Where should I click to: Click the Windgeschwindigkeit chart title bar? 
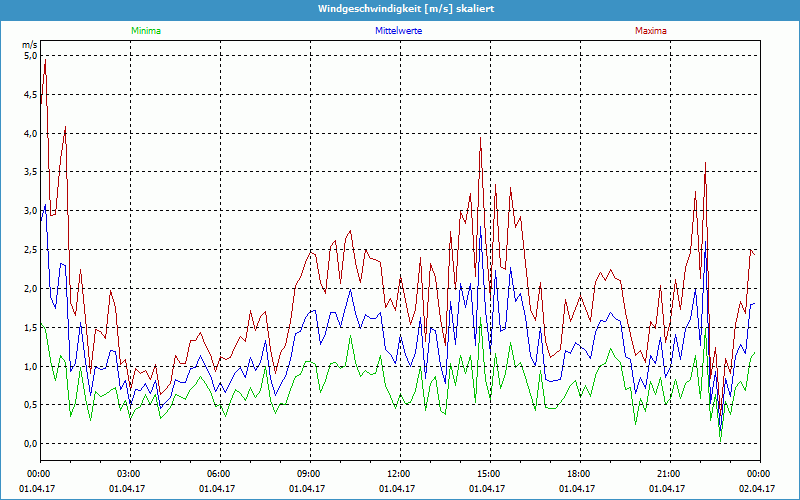point(400,8)
